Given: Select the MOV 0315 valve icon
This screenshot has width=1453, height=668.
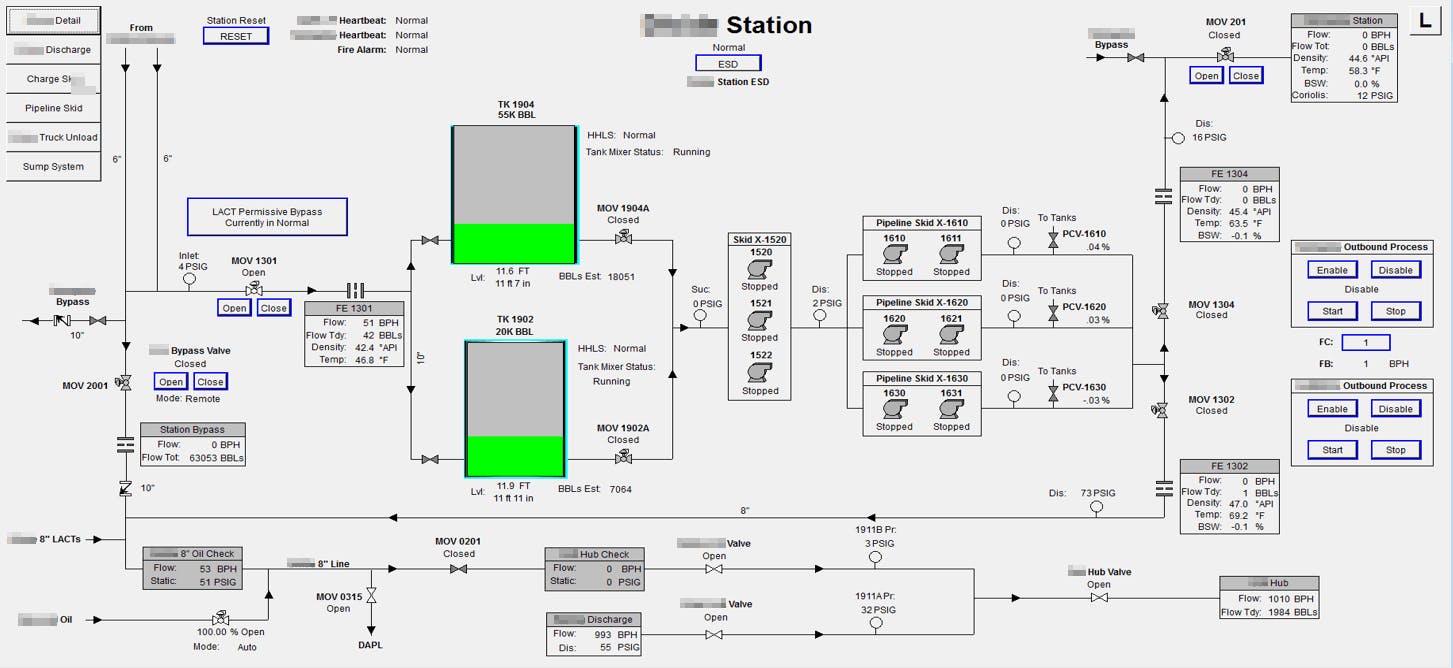Looking at the screenshot, I should (x=369, y=593).
